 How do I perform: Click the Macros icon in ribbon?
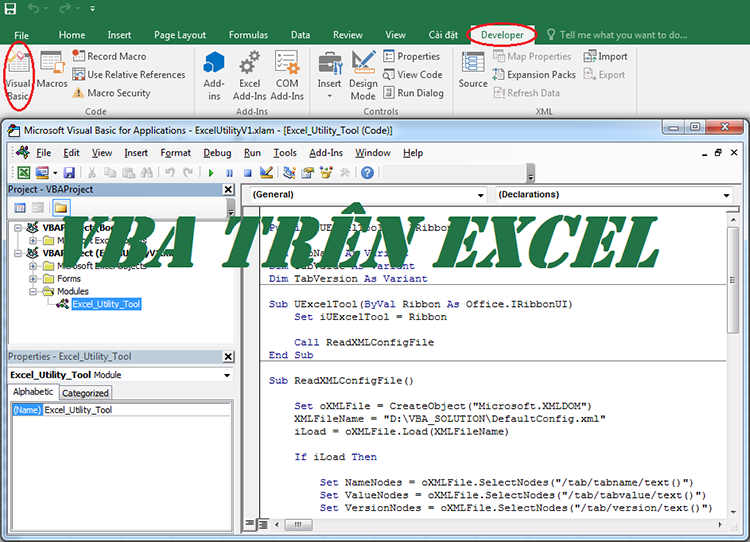click(x=52, y=70)
